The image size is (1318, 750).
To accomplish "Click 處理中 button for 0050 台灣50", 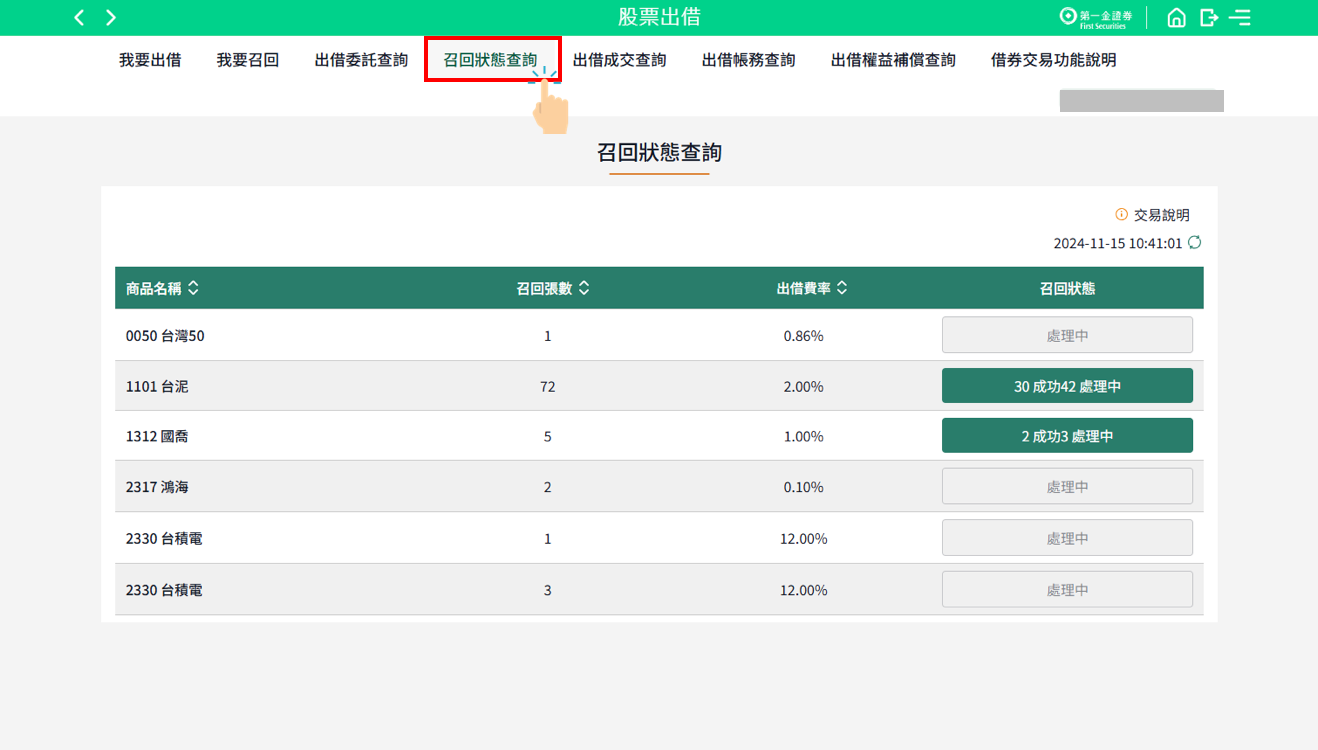I will point(1067,335).
